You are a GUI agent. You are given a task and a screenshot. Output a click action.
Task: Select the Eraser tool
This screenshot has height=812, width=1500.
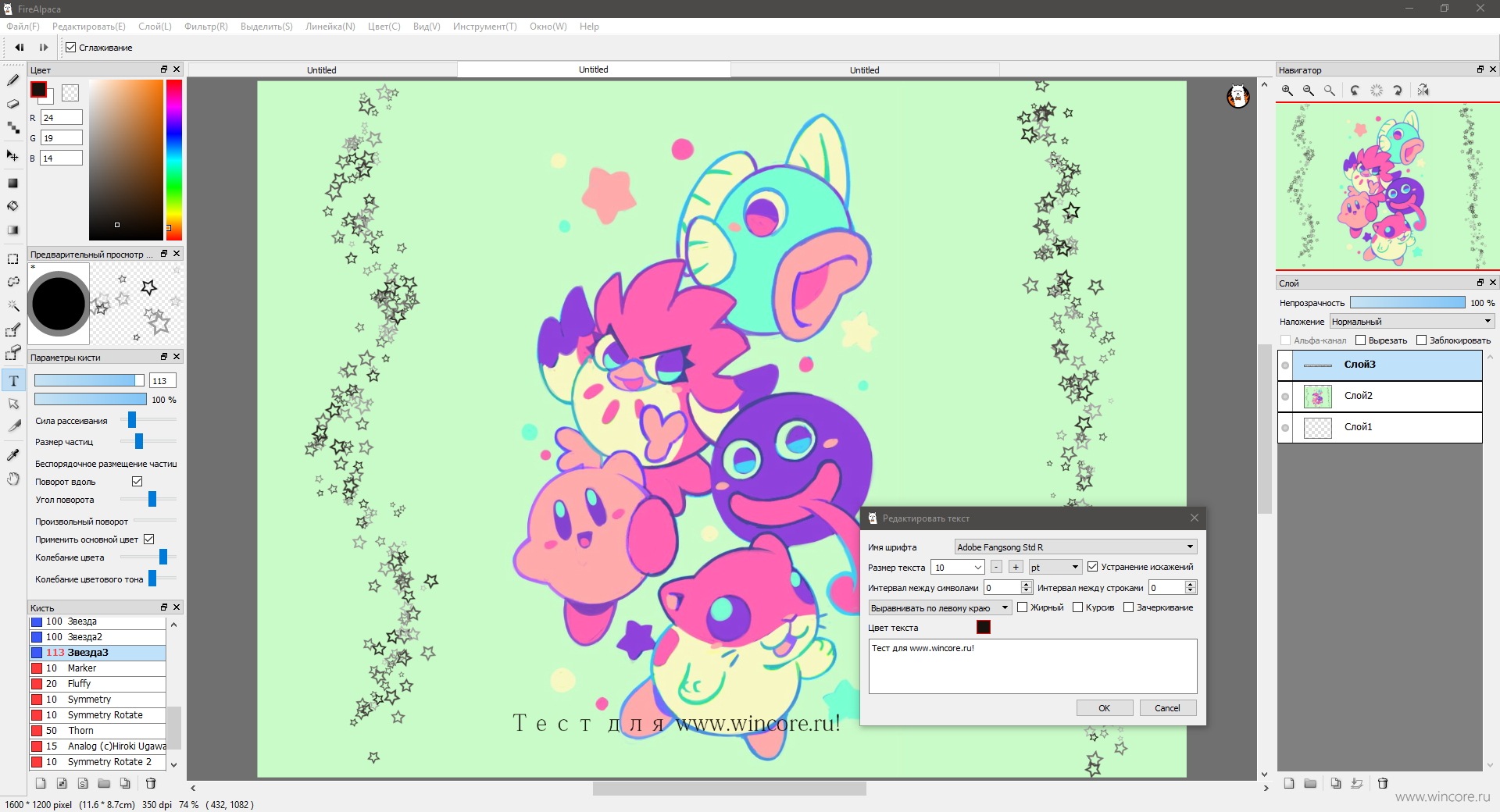(12, 104)
